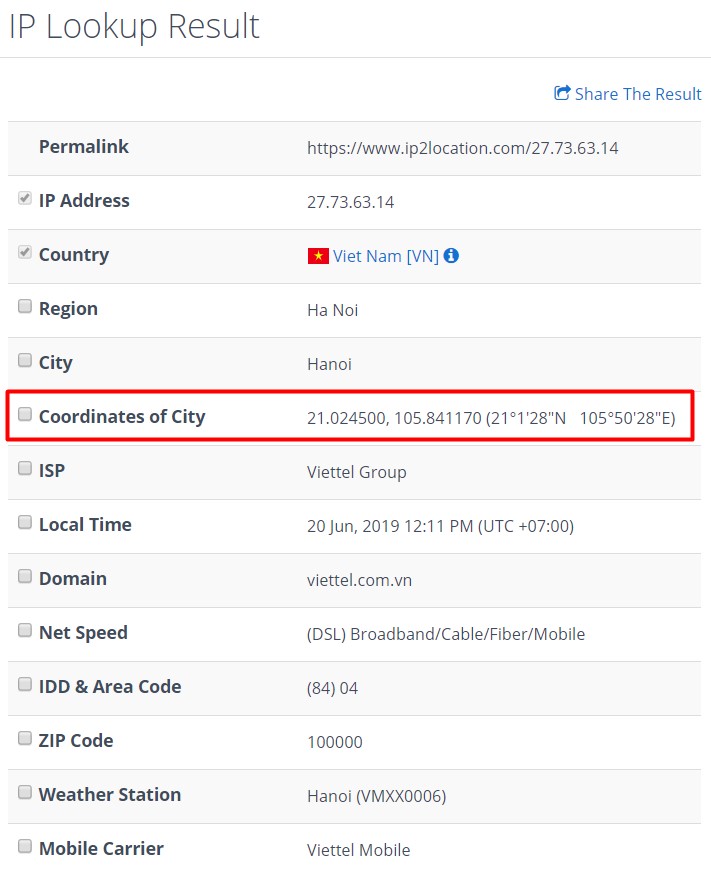Viewport: 711px width, 874px height.
Task: Check the Domain checkbox
Action: click(x=25, y=577)
